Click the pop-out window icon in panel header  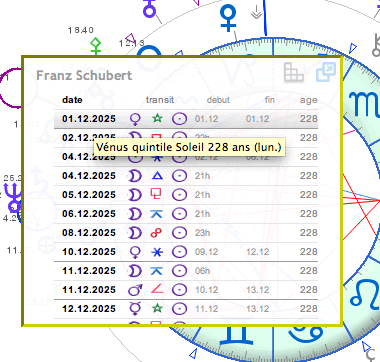pyautogui.click(x=326, y=72)
